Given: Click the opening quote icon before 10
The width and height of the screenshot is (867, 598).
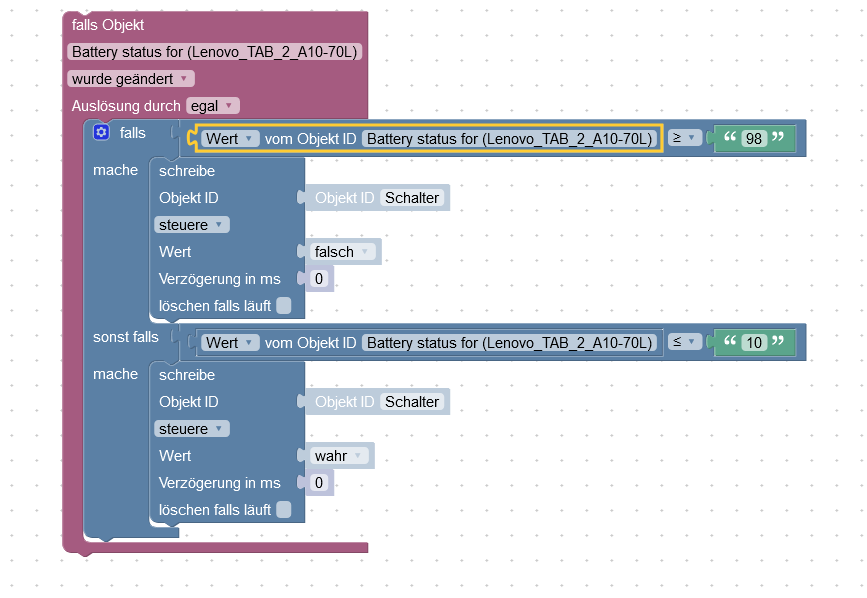Looking at the screenshot, I should point(730,340).
